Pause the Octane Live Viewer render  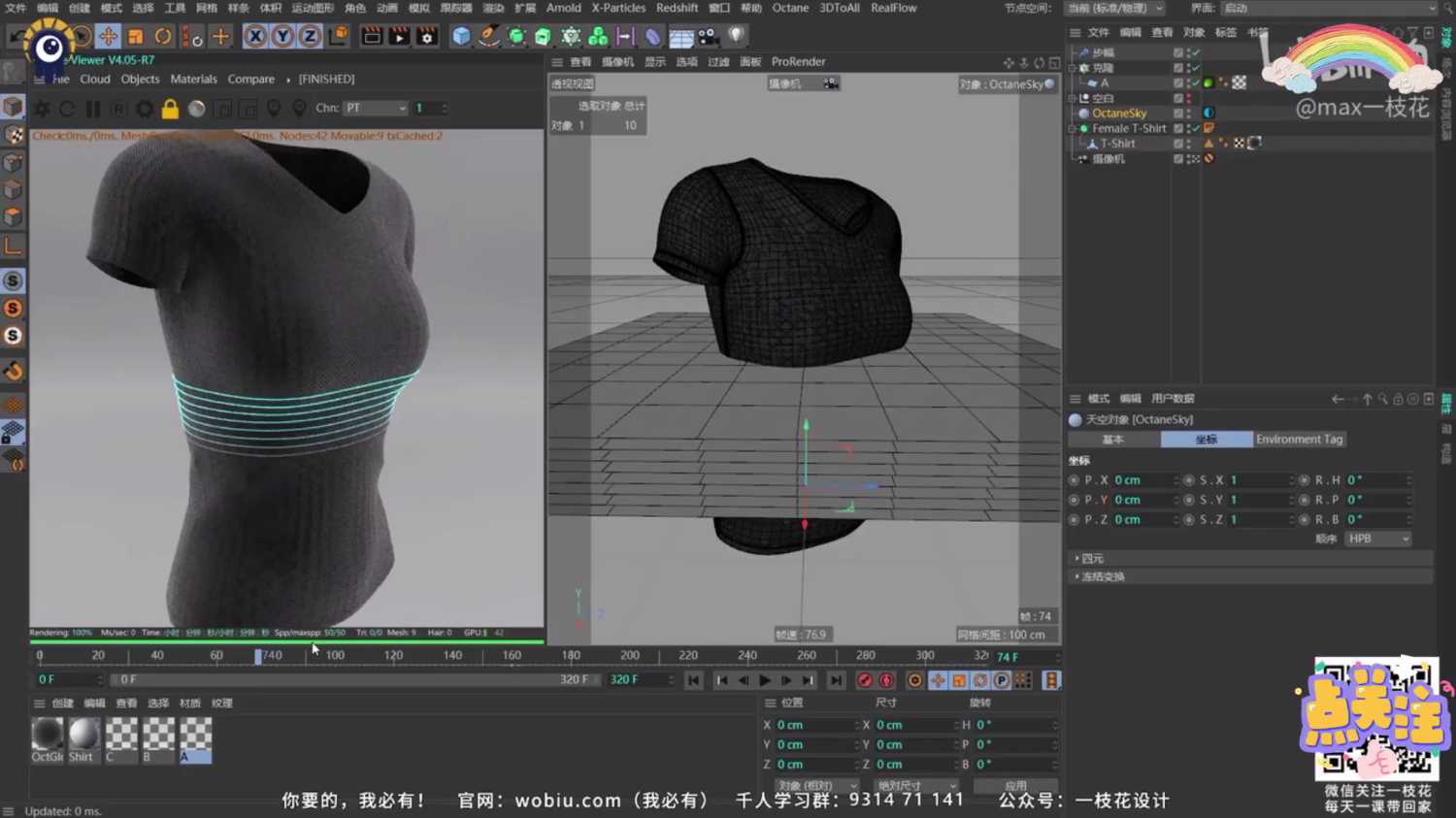[93, 109]
